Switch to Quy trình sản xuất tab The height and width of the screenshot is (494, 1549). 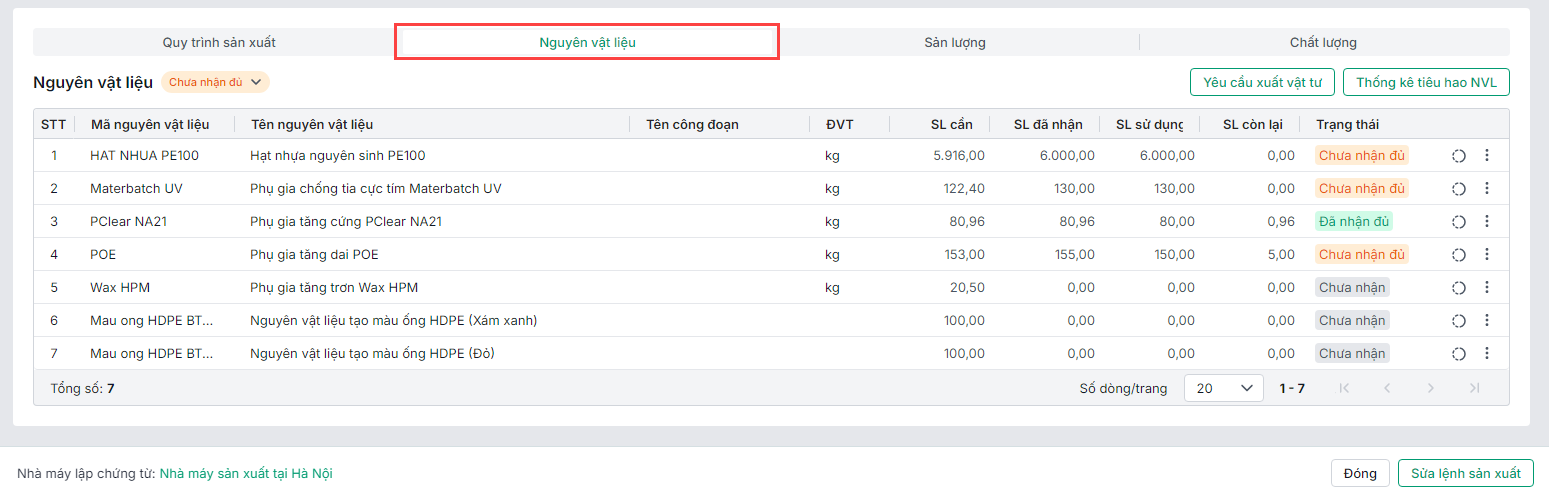coord(219,42)
